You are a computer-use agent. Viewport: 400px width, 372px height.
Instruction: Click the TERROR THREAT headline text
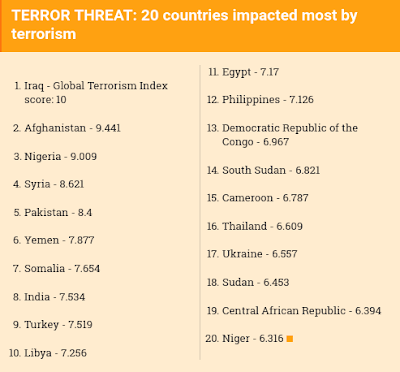coord(184,25)
